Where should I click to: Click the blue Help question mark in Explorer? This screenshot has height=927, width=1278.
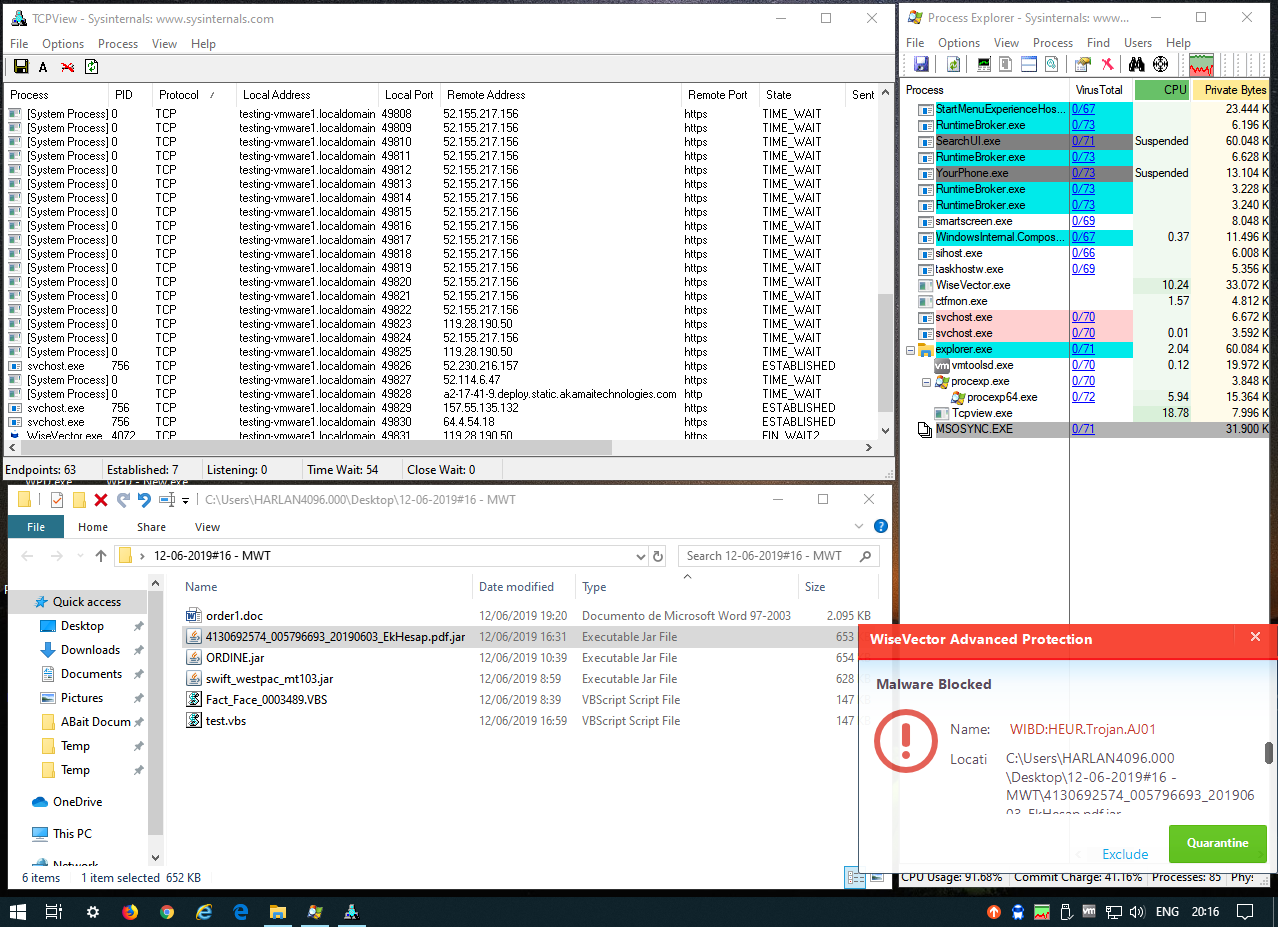pos(880,526)
